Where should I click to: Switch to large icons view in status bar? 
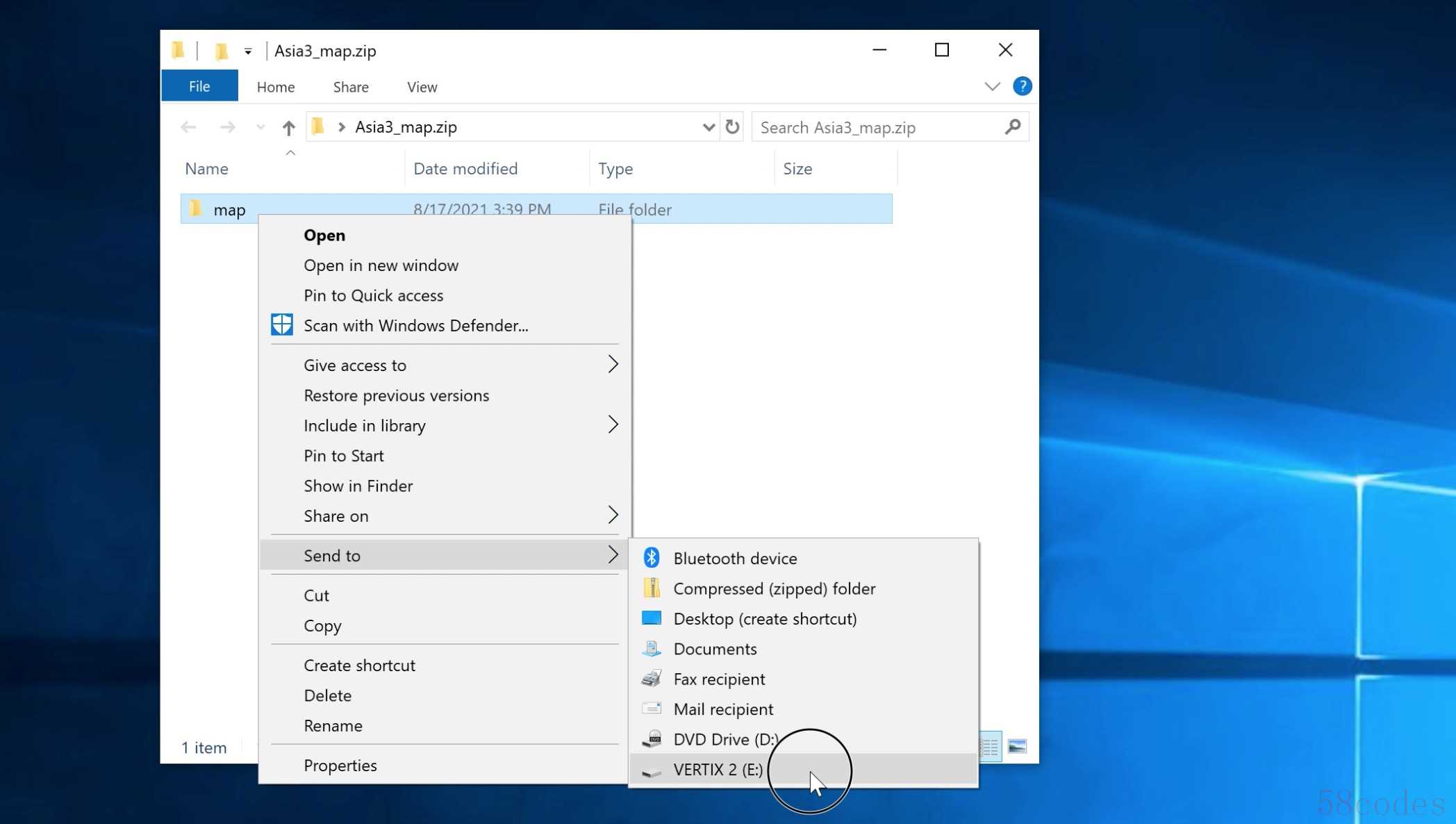pos(1017,747)
